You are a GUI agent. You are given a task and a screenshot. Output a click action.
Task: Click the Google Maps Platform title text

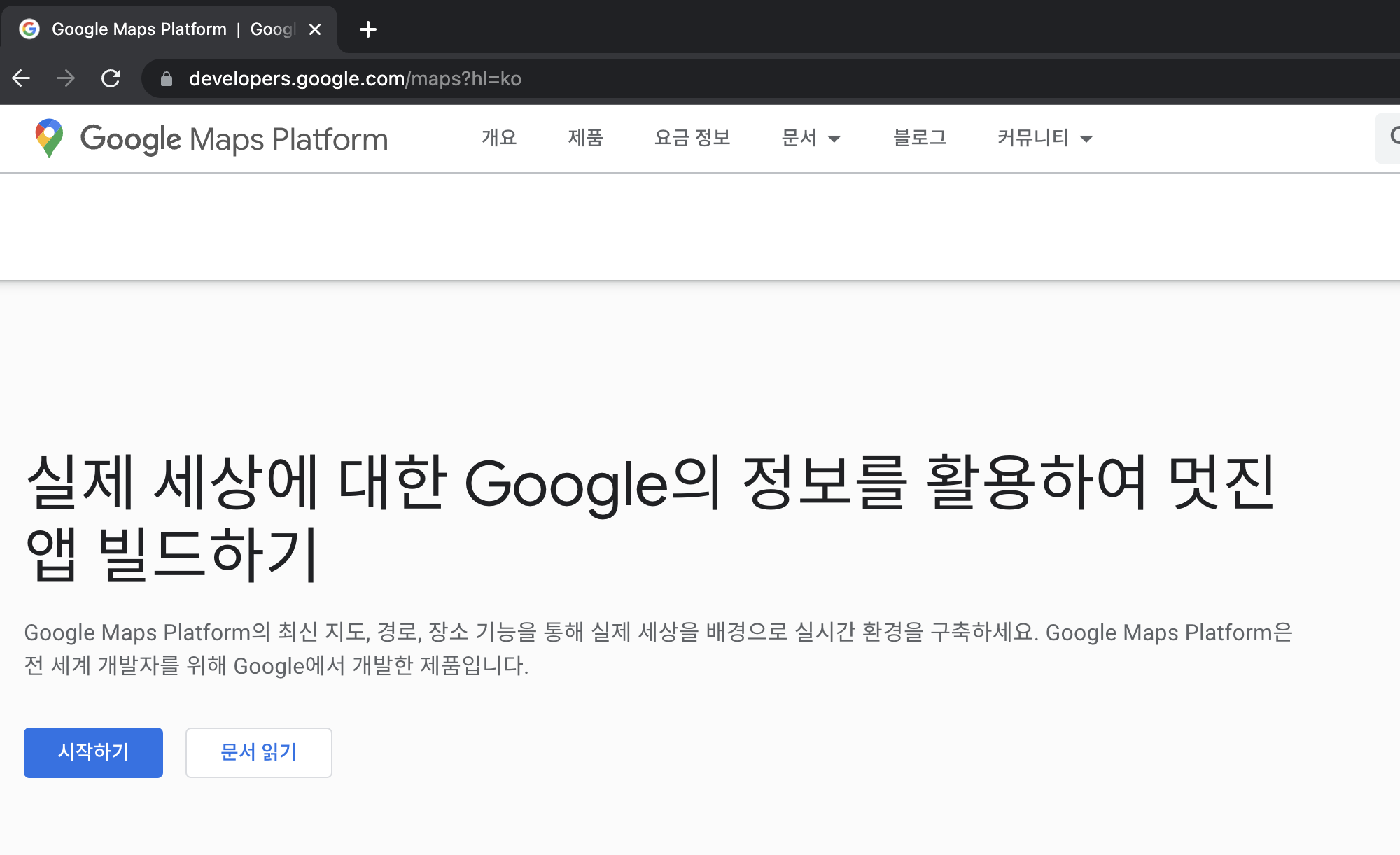point(234,139)
